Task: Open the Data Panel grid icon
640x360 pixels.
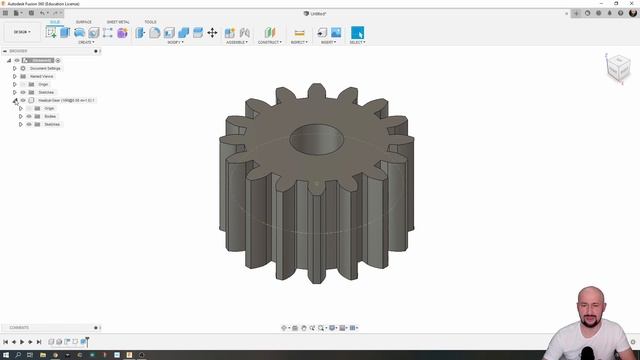Action: 5,13
